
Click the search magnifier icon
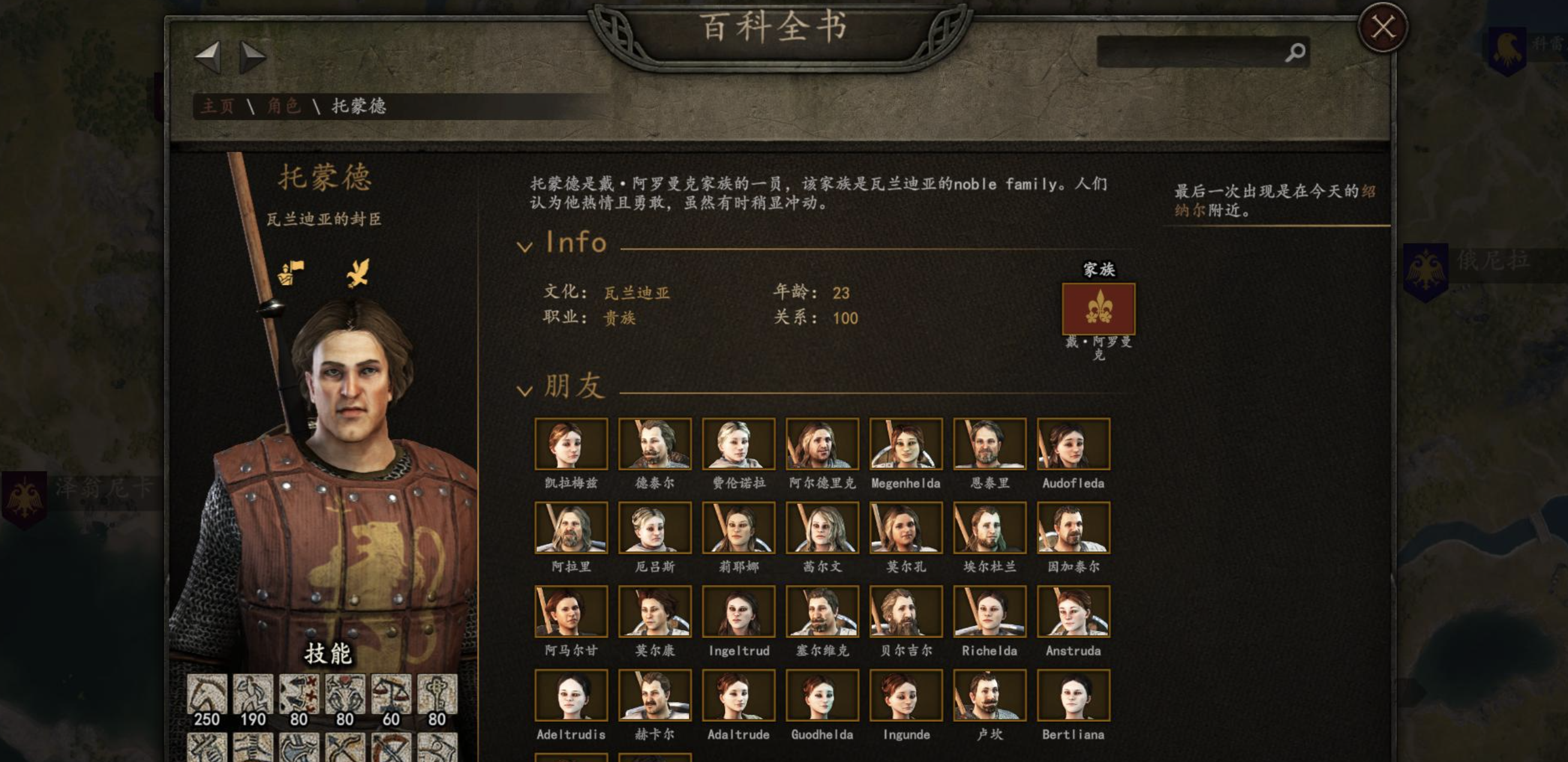1294,52
